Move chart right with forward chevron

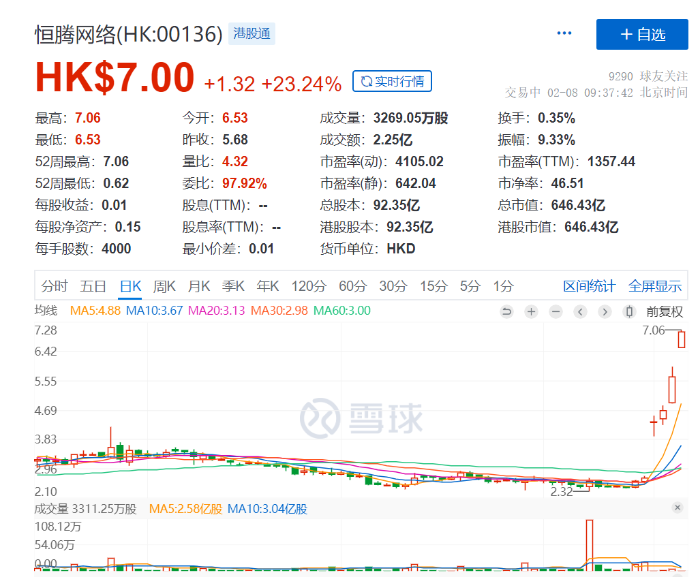tap(605, 311)
